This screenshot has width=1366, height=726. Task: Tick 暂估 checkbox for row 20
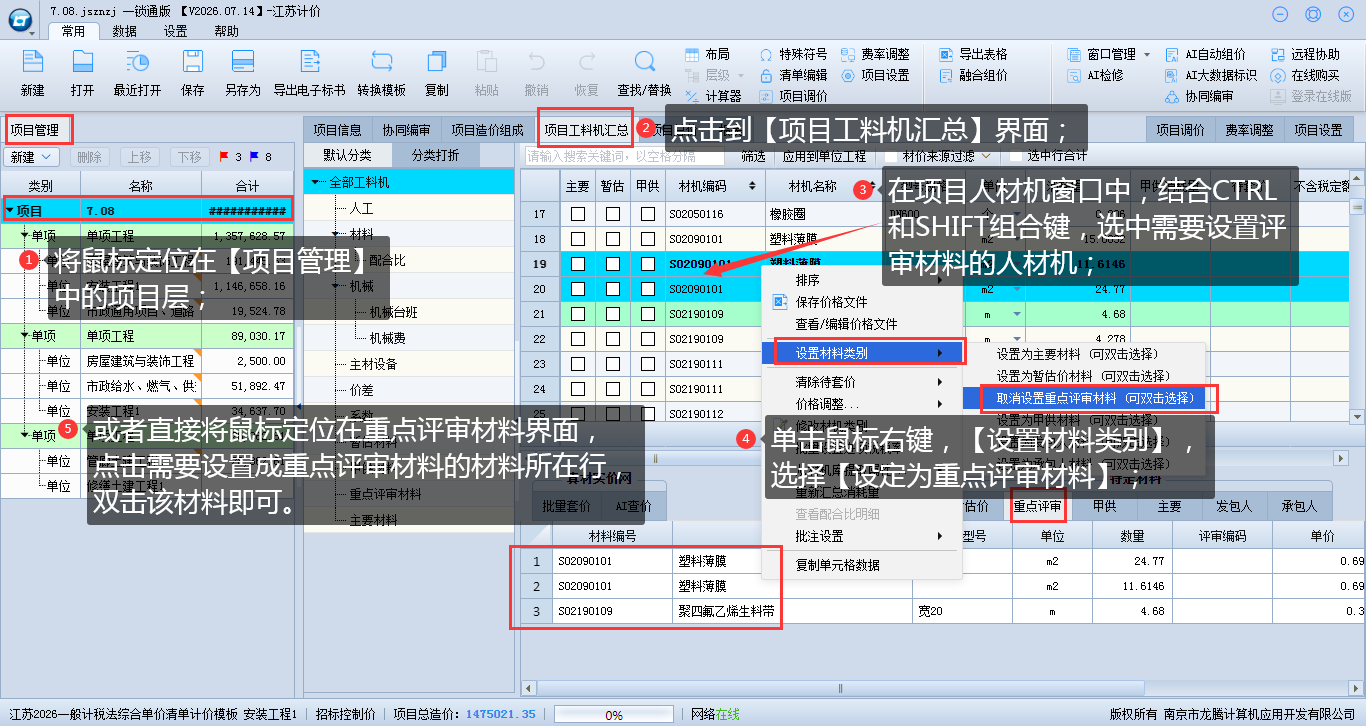[612, 289]
